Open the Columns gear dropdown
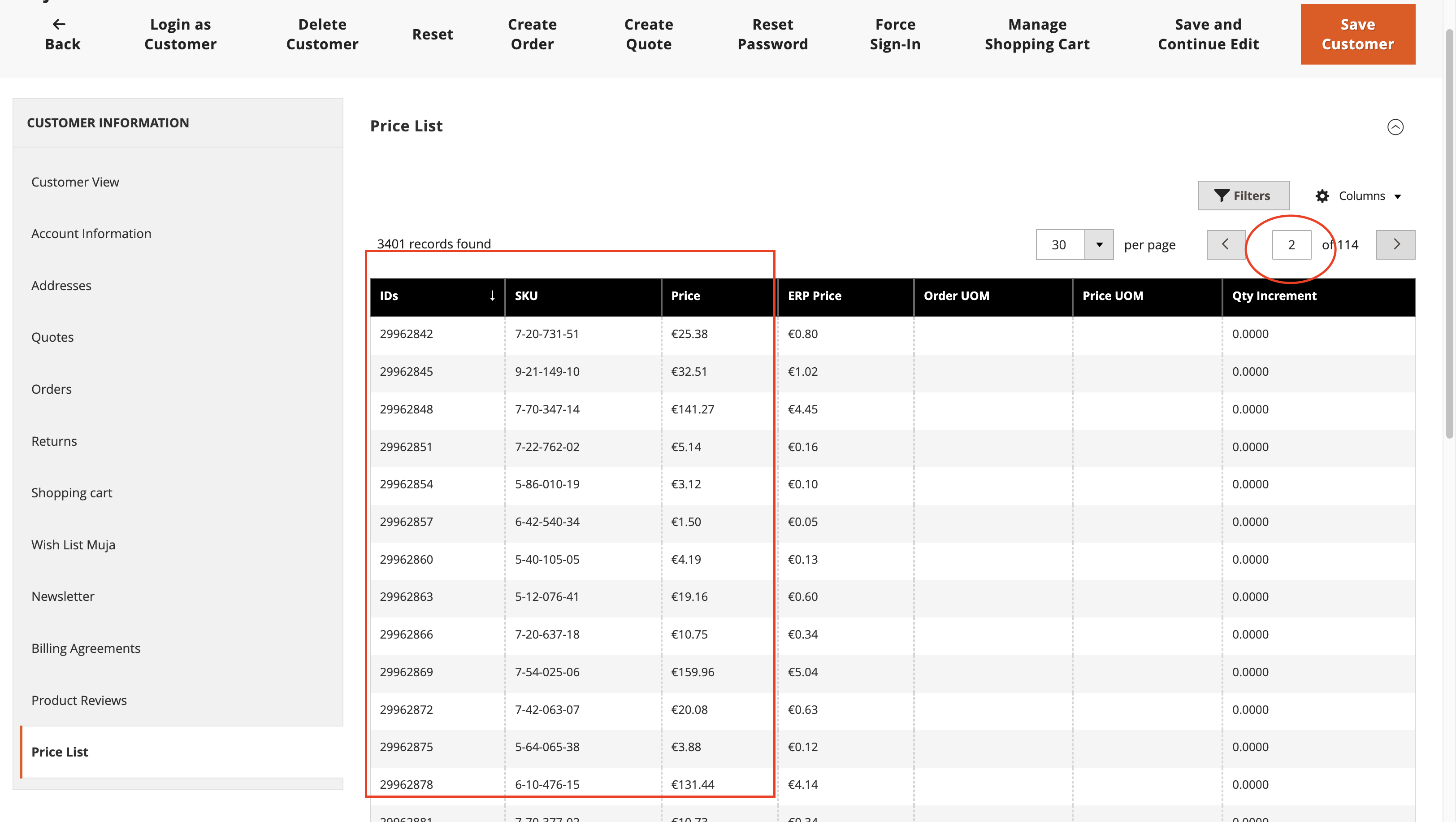Viewport: 1456px width, 822px height. click(x=1358, y=196)
